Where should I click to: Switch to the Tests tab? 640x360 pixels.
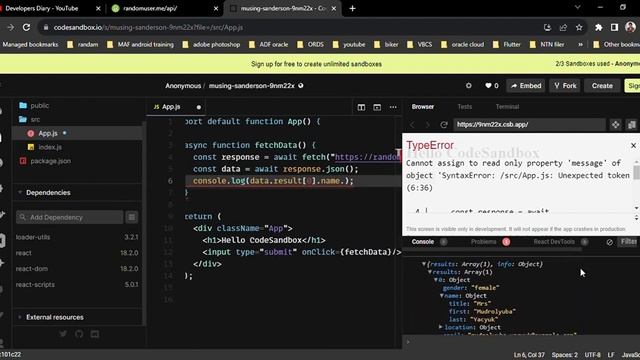(x=464, y=107)
